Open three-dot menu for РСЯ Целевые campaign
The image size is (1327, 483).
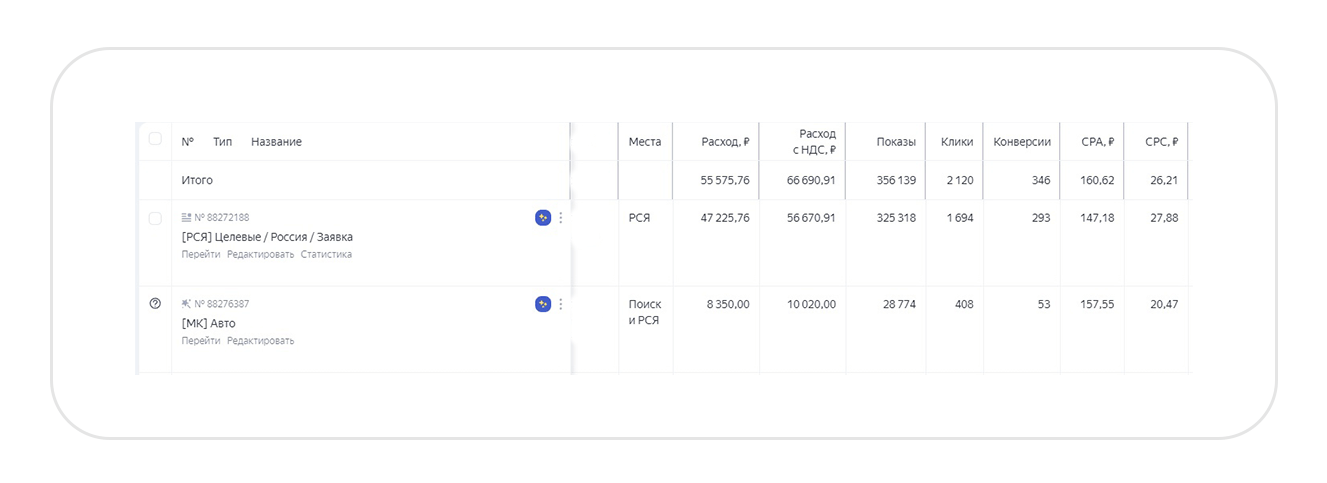pyautogui.click(x=561, y=218)
